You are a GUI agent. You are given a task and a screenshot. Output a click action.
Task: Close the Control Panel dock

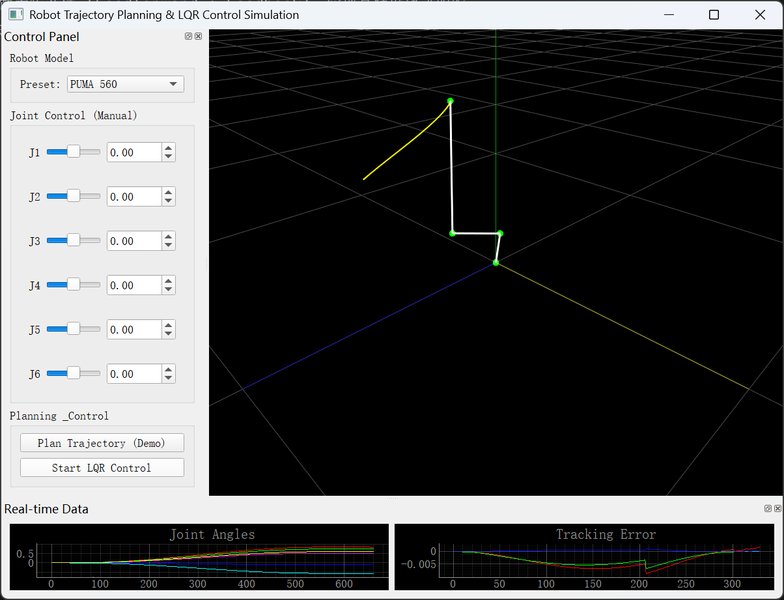[x=198, y=36]
